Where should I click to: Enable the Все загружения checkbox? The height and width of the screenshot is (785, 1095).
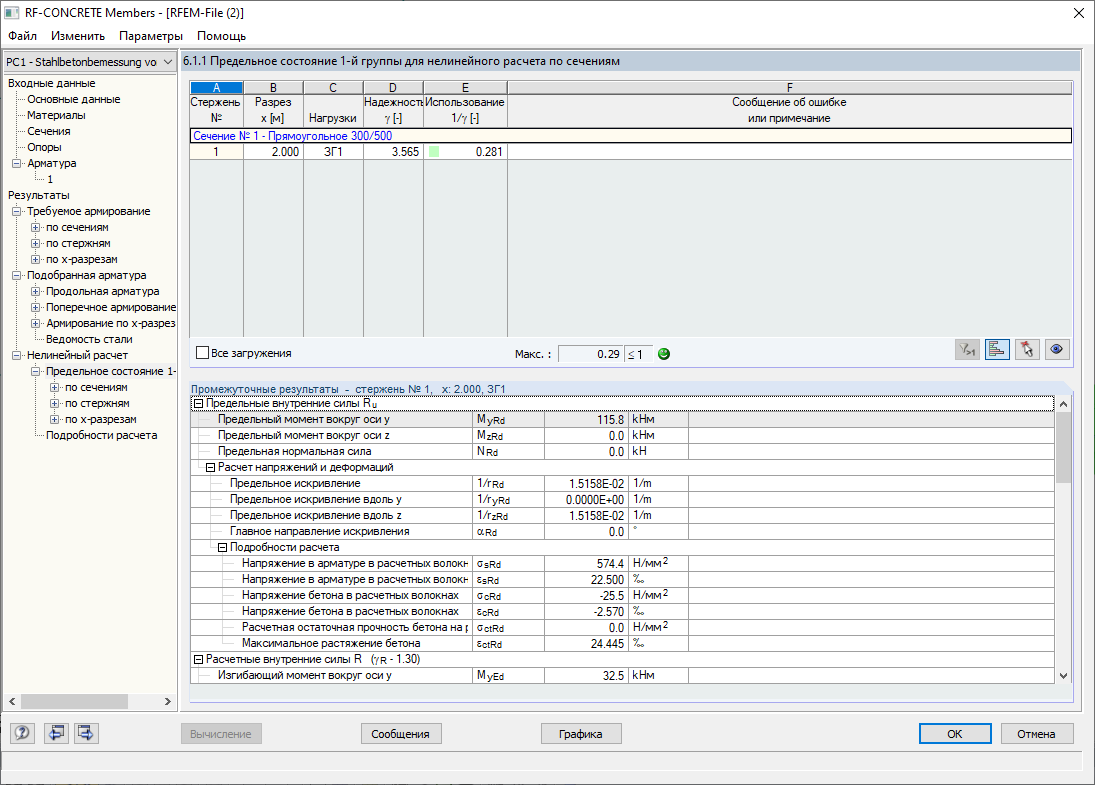[203, 353]
